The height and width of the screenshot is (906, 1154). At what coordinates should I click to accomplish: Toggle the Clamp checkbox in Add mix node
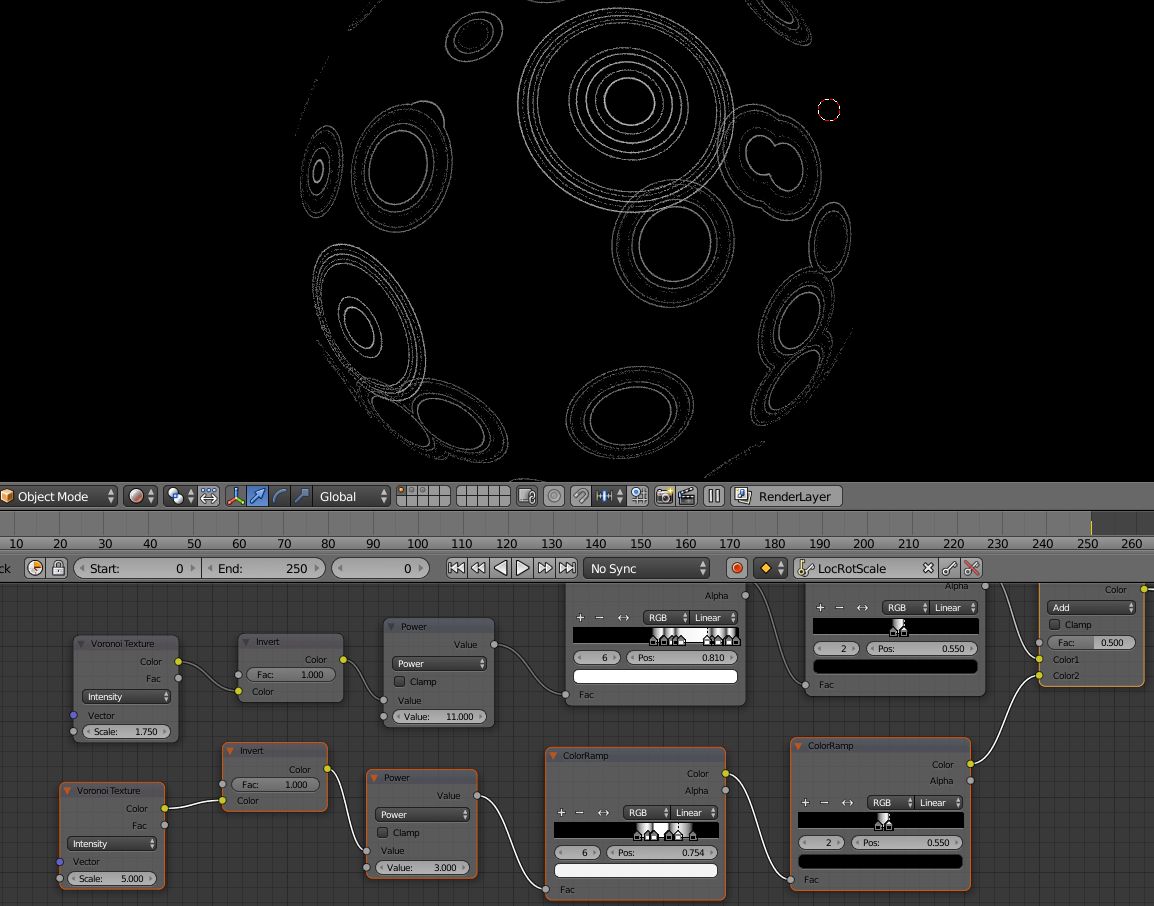[x=1055, y=625]
